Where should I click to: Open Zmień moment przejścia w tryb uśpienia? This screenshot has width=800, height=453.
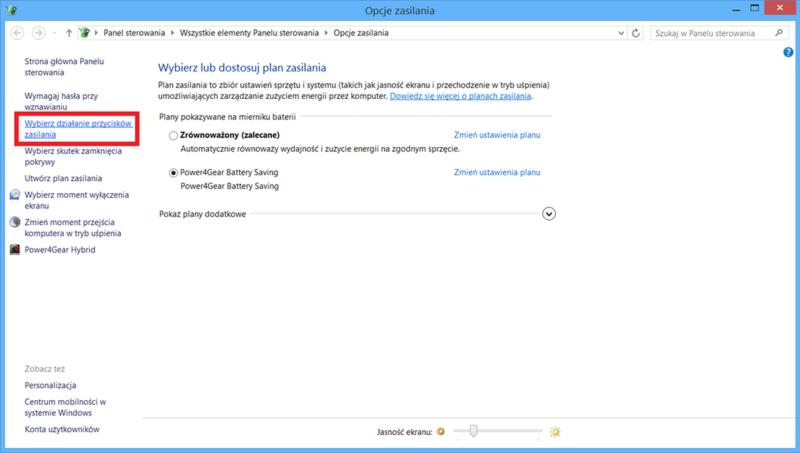[x=72, y=228]
